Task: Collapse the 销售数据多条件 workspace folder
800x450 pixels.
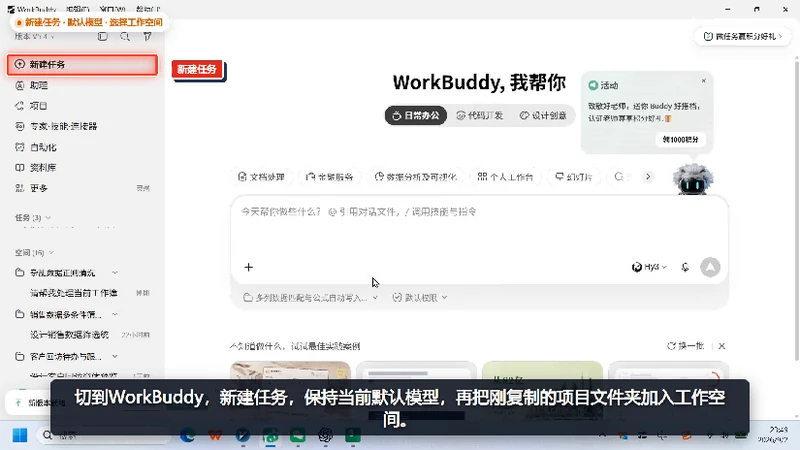Action: coord(115,314)
